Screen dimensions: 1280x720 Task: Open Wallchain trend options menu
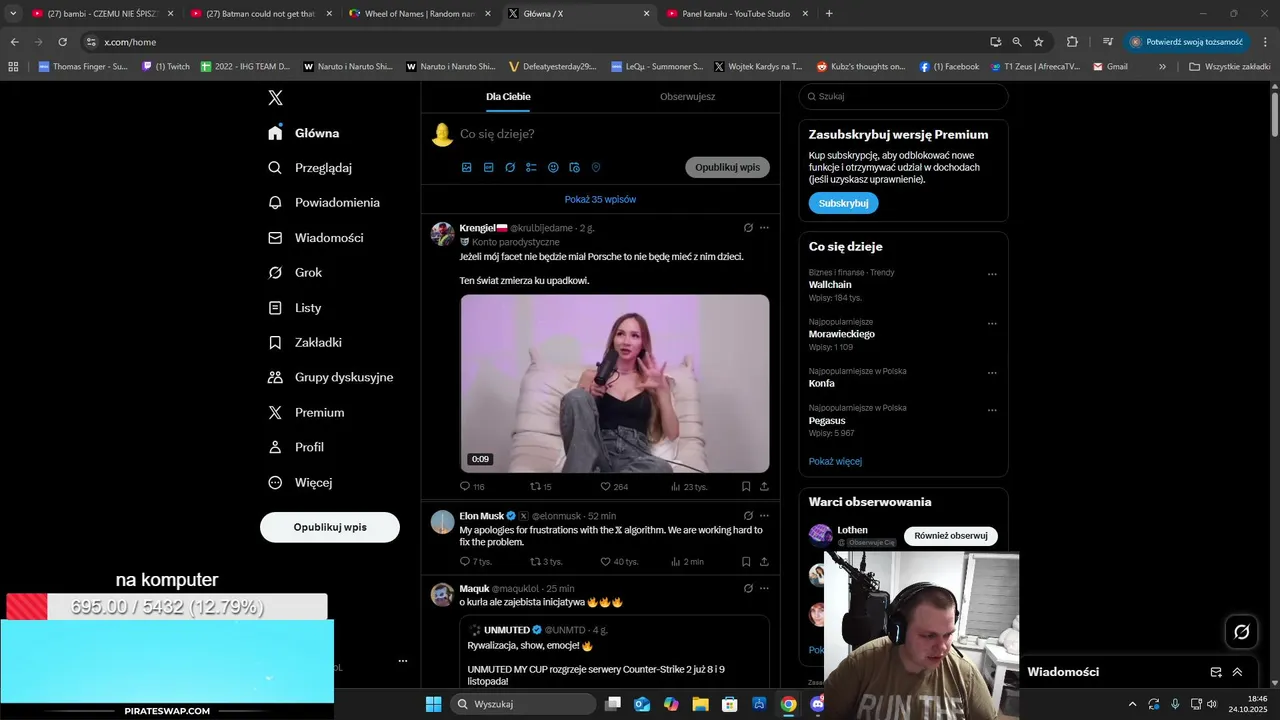pos(992,274)
